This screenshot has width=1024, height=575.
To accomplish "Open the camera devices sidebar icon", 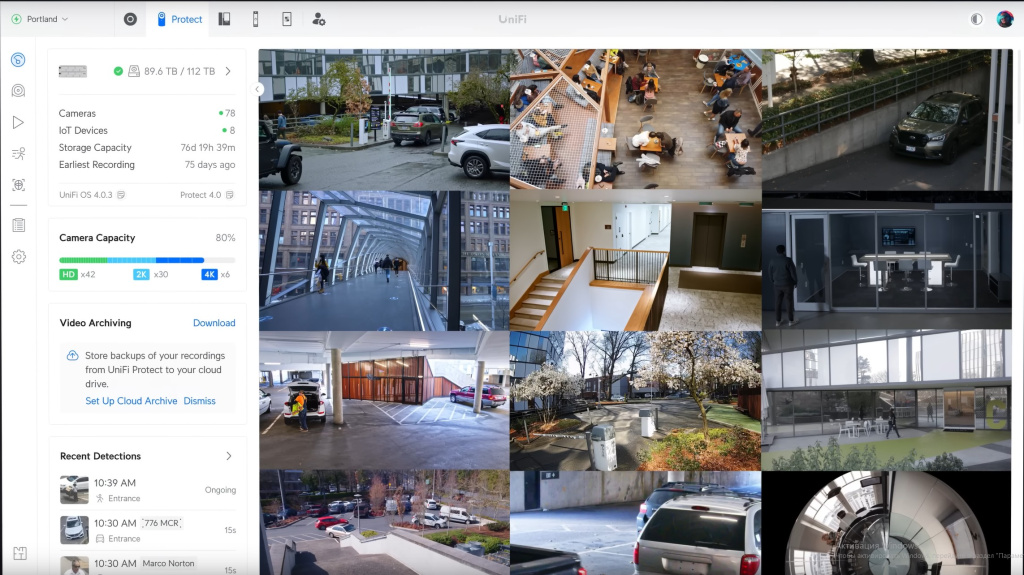I will (x=18, y=91).
